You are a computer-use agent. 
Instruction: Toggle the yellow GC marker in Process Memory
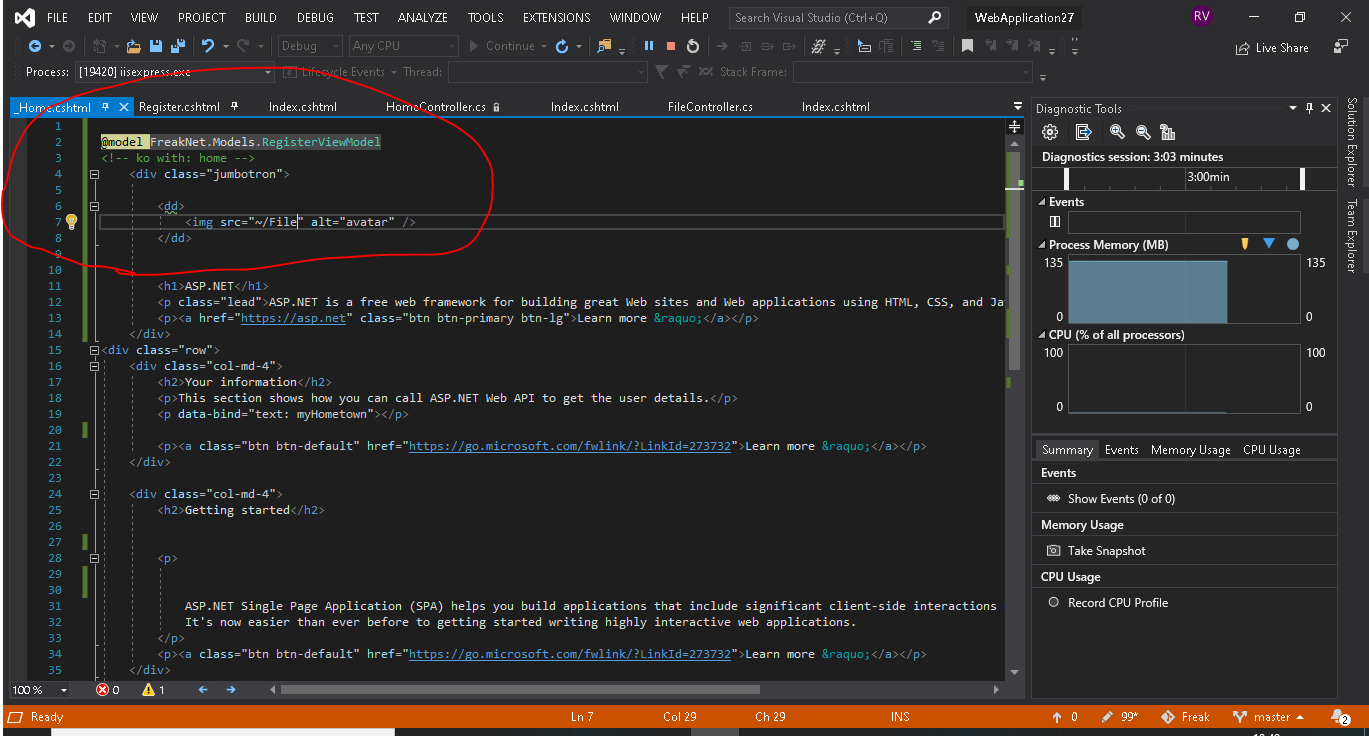click(1245, 244)
